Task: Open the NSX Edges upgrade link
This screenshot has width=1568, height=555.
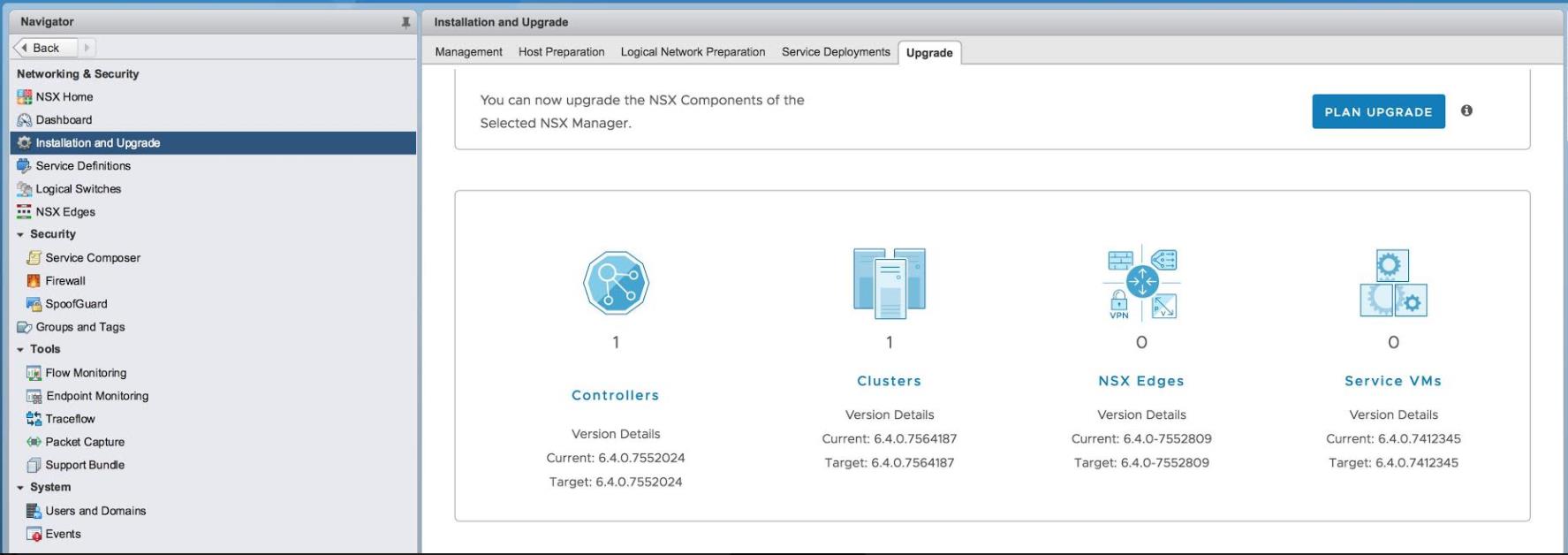Action: coord(1141,381)
